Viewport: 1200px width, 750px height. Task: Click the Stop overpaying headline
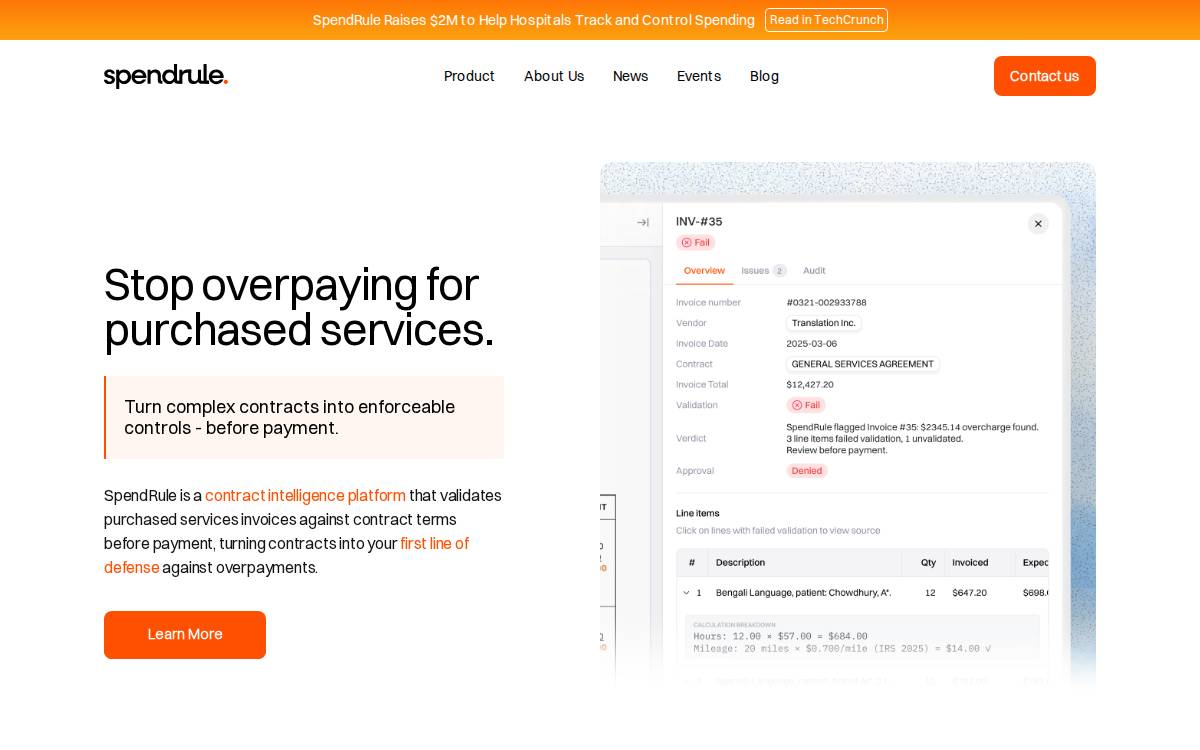299,307
